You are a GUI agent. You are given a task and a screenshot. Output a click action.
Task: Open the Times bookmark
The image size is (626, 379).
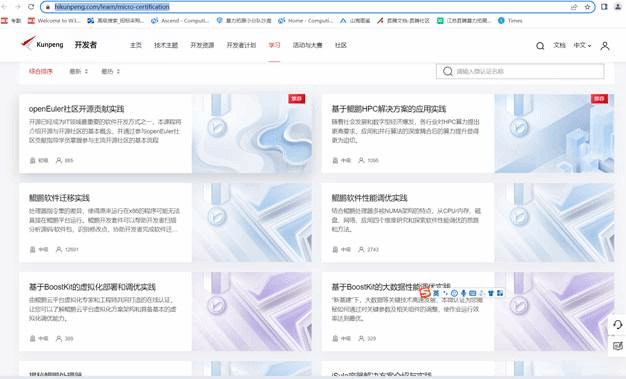(510, 20)
